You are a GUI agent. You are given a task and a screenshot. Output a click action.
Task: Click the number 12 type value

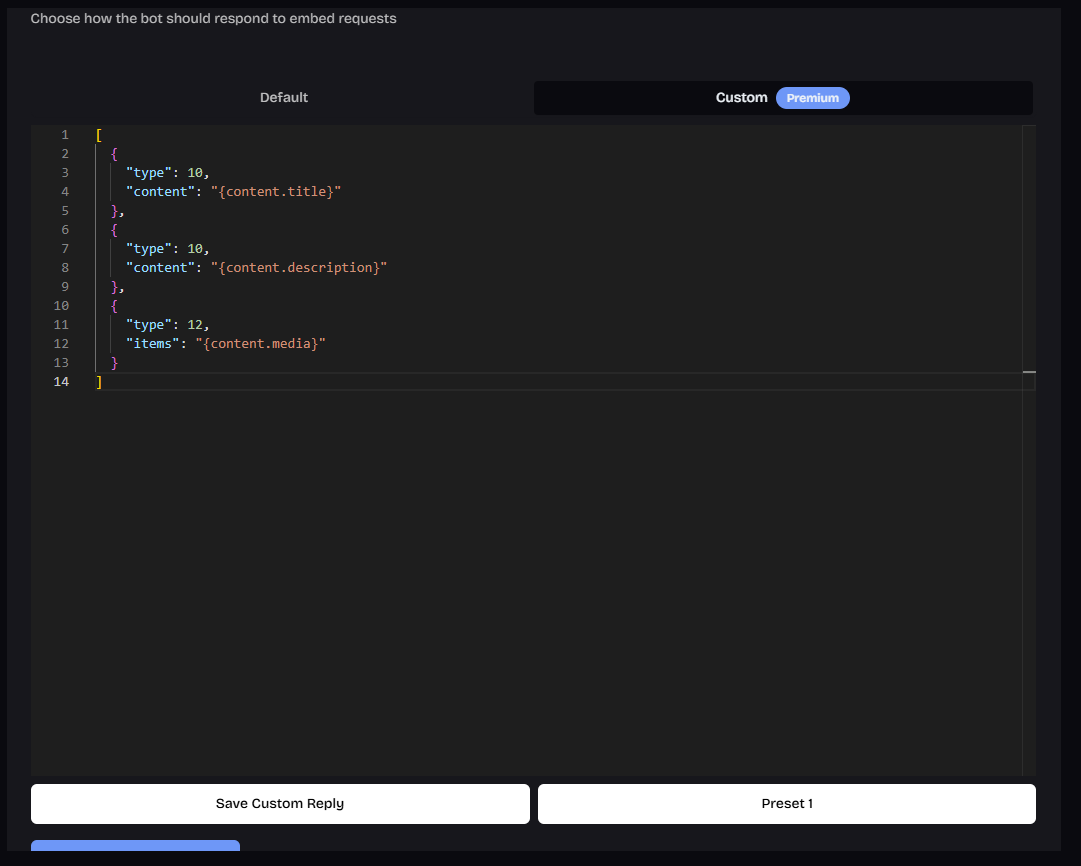[x=195, y=325]
